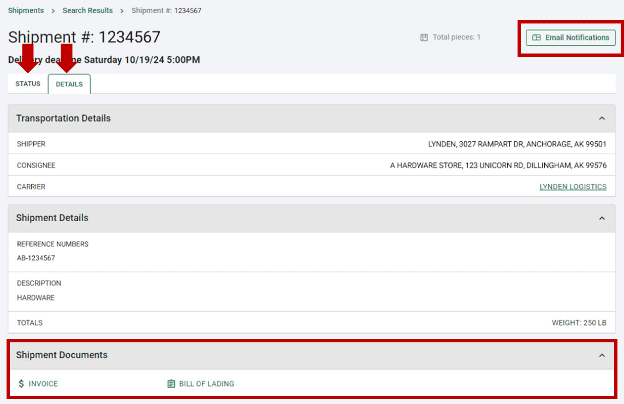
Task: Click the consignee address in Dillingham
Action: [x=498, y=165]
